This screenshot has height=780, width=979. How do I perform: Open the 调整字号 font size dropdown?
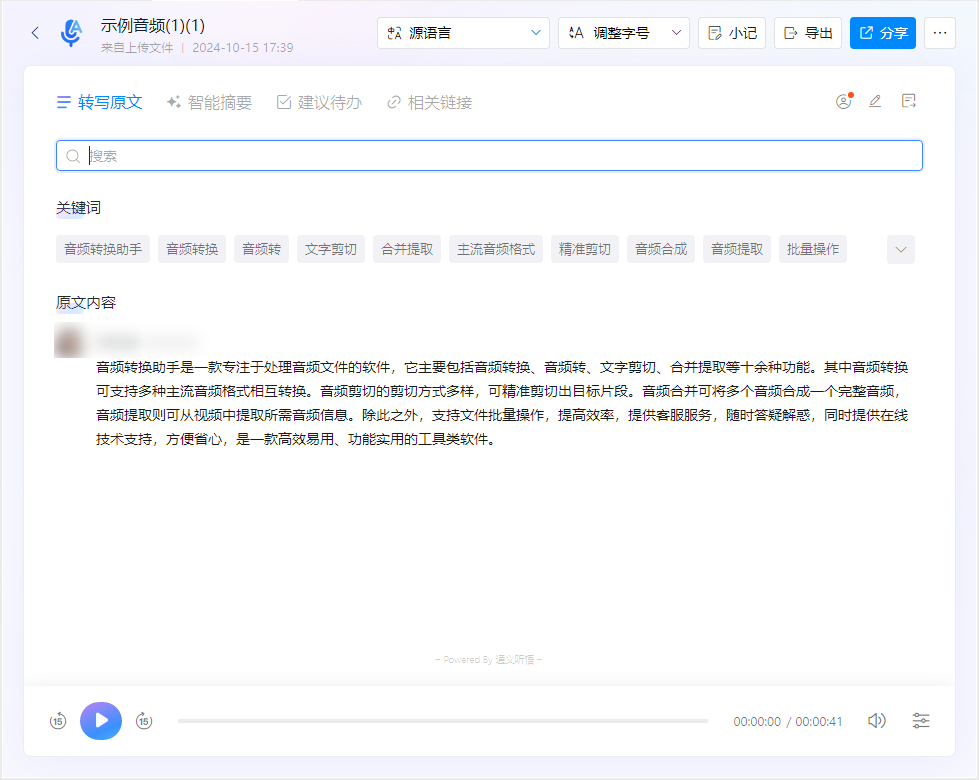623,33
